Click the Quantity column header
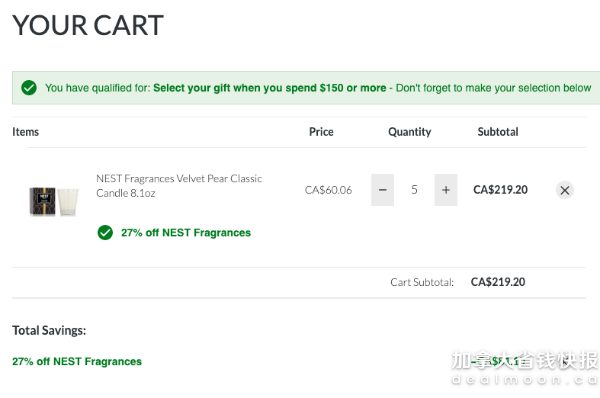Viewport: 600px width, 398px height. (409, 132)
